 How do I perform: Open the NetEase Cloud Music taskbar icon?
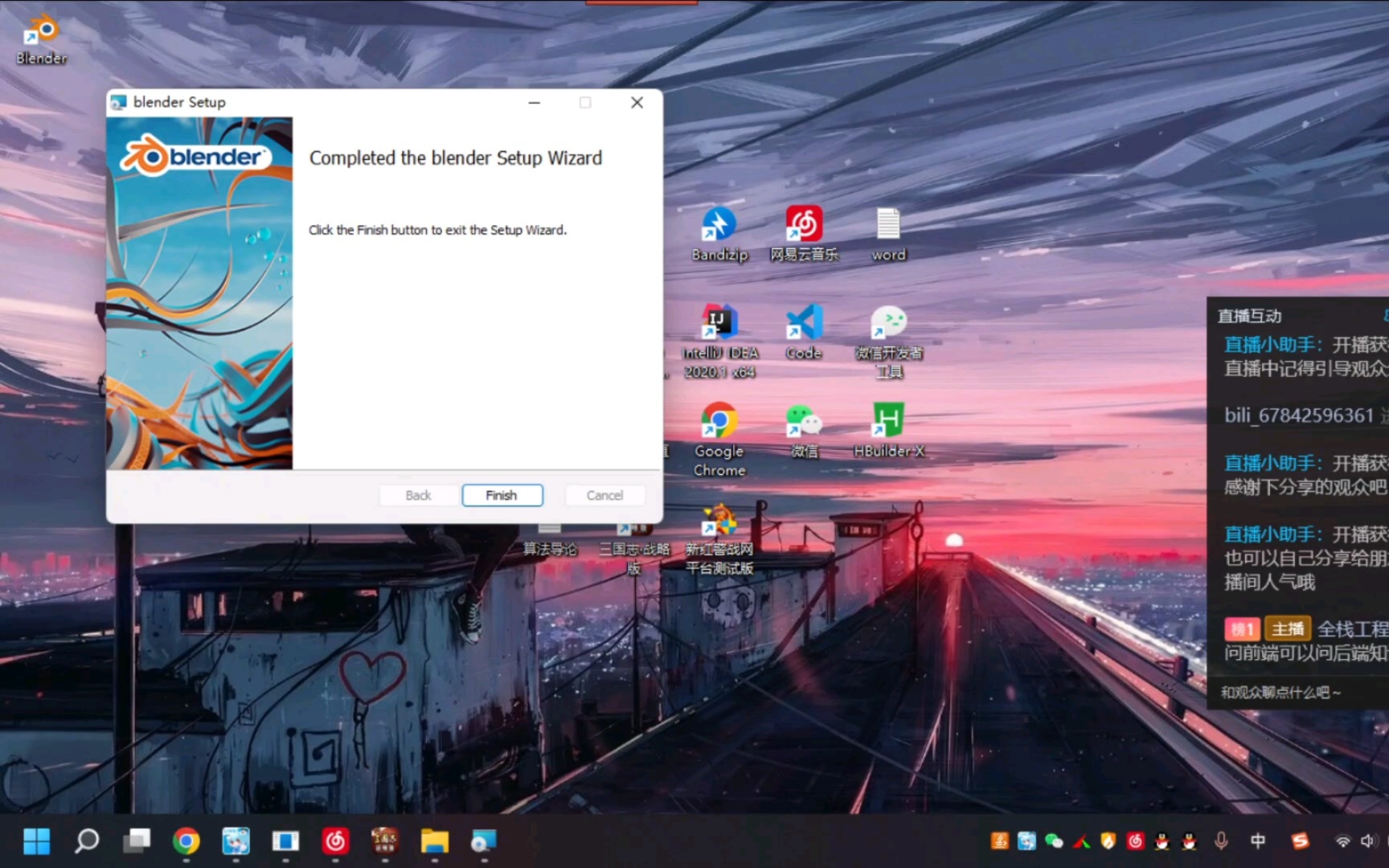click(x=335, y=841)
